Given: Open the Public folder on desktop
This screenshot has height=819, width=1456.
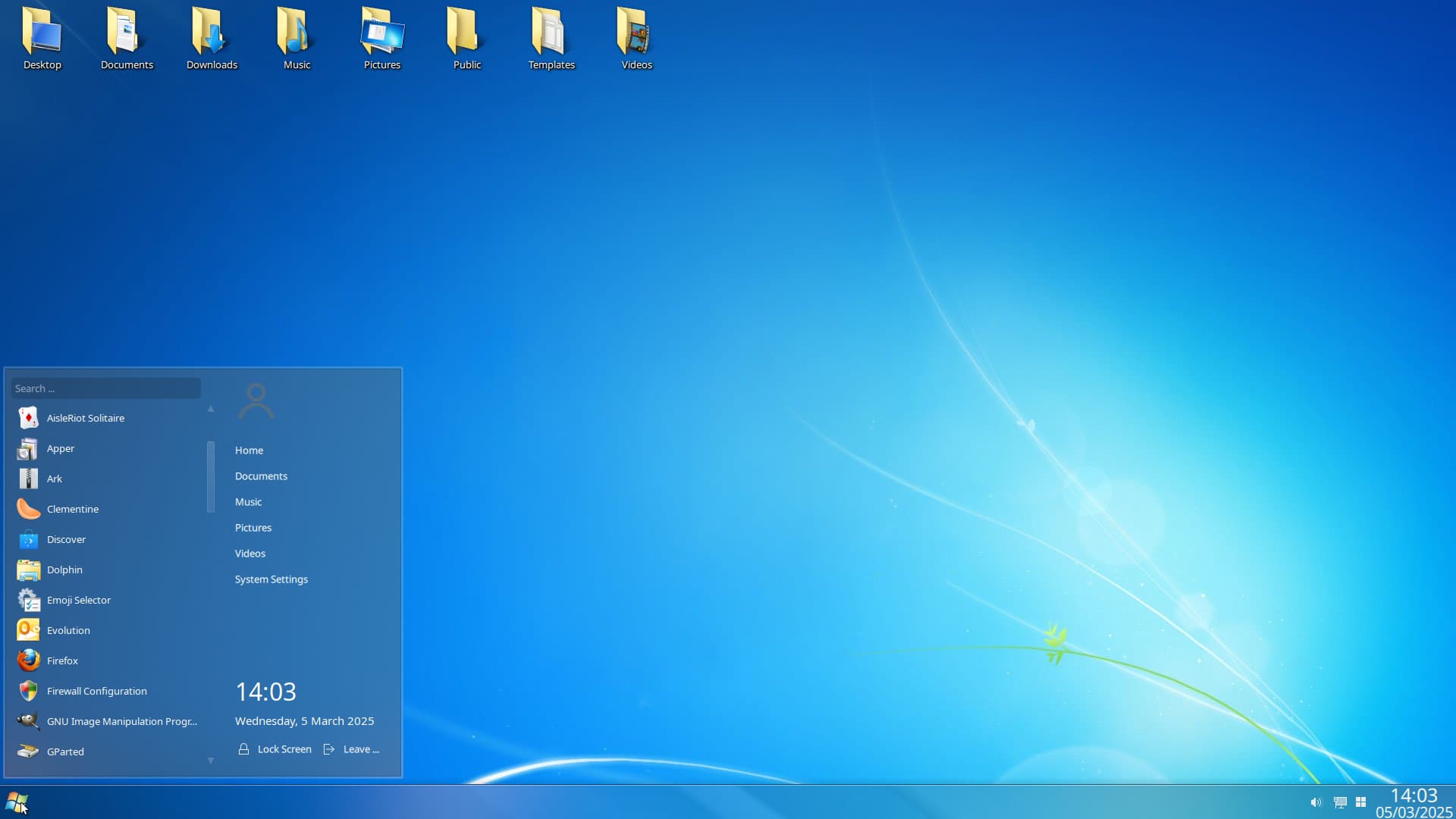Looking at the screenshot, I should (466, 31).
